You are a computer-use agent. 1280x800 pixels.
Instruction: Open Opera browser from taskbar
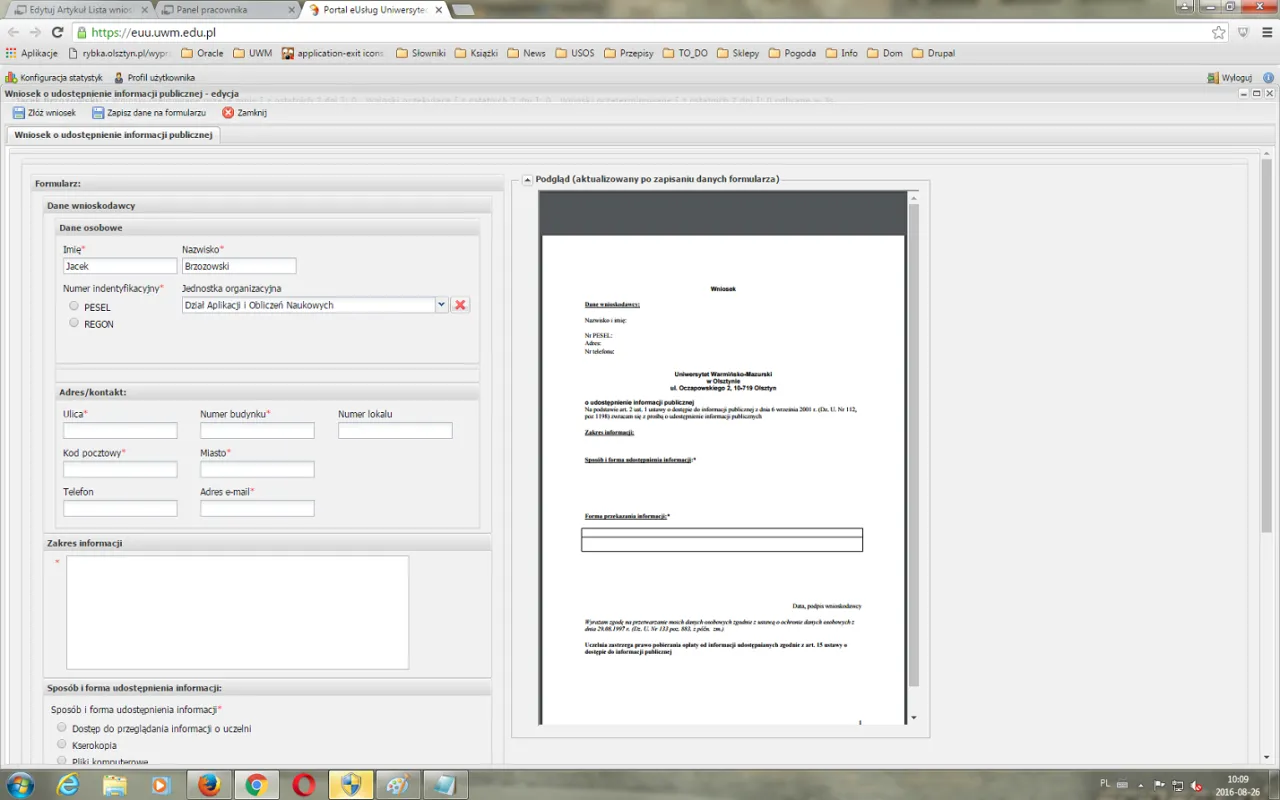click(304, 785)
